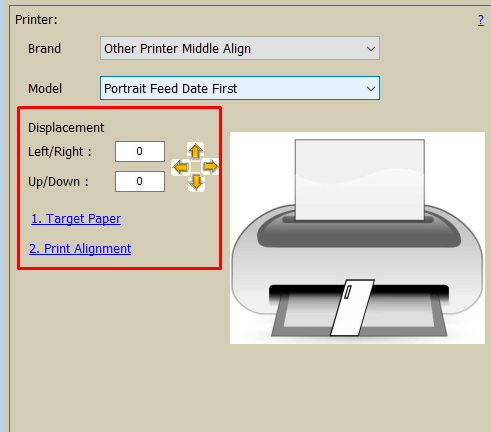
Task: Select the Portrait Feed Date First model box
Action: coord(240,88)
